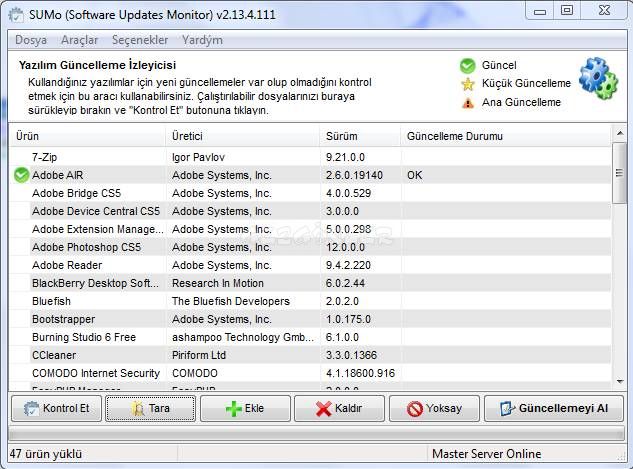
Task: Click version 3.3.0.1366 cell
Action: (351, 355)
